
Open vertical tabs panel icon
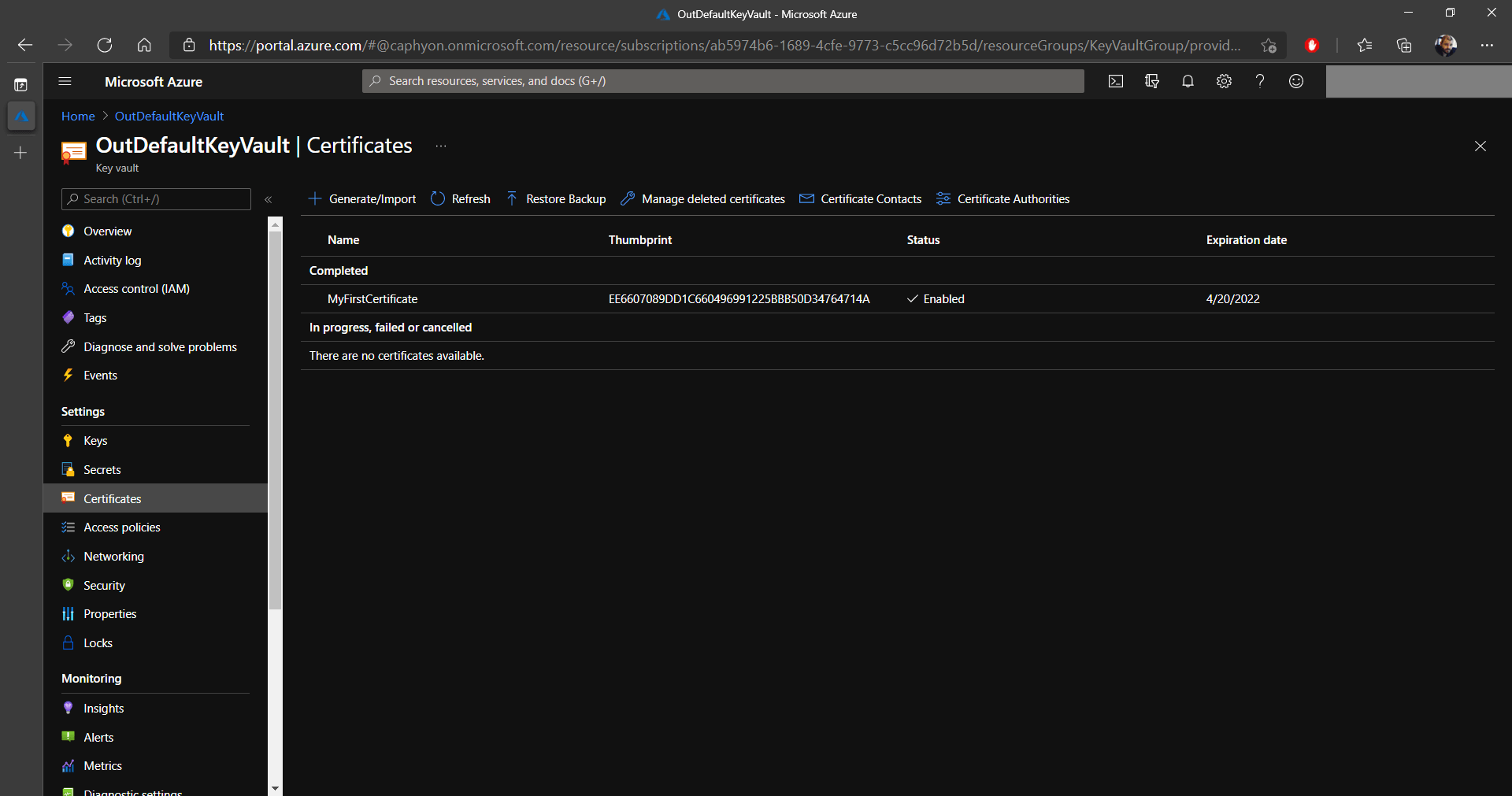click(x=21, y=84)
